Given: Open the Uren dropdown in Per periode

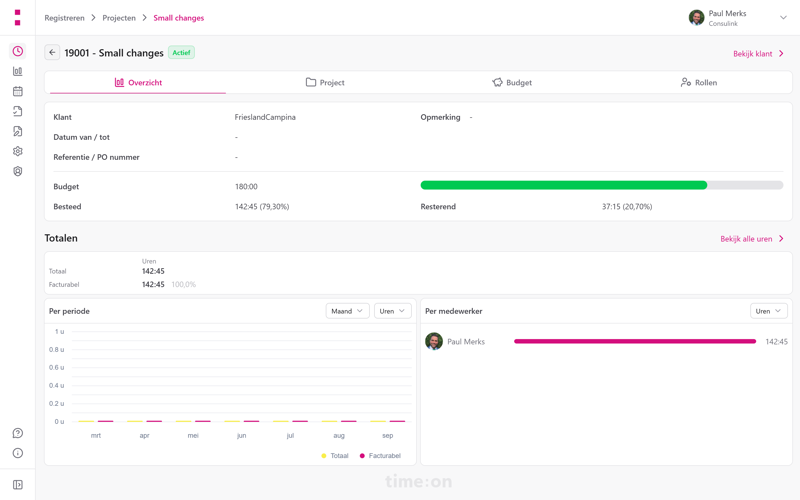Looking at the screenshot, I should [x=392, y=311].
